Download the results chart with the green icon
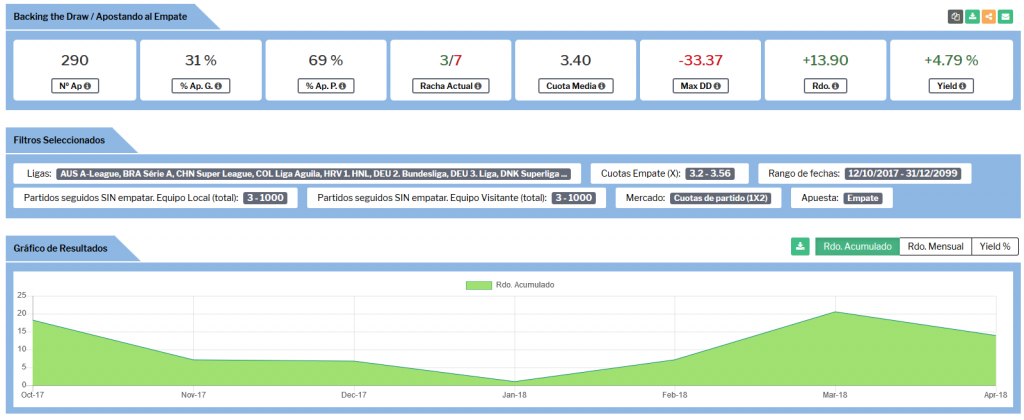 [x=800, y=246]
